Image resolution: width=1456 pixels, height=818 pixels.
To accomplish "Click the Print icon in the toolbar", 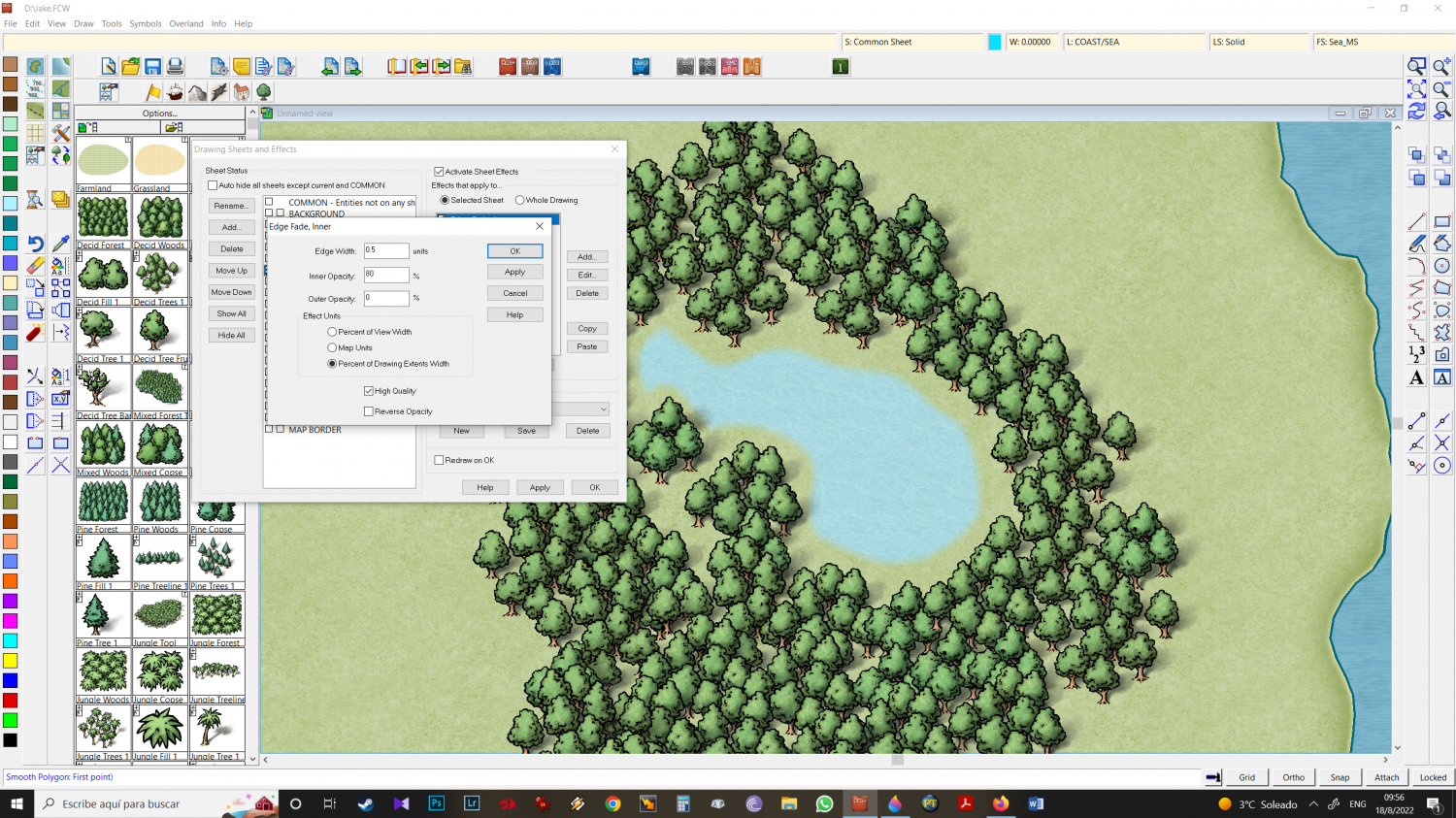I will (x=175, y=67).
